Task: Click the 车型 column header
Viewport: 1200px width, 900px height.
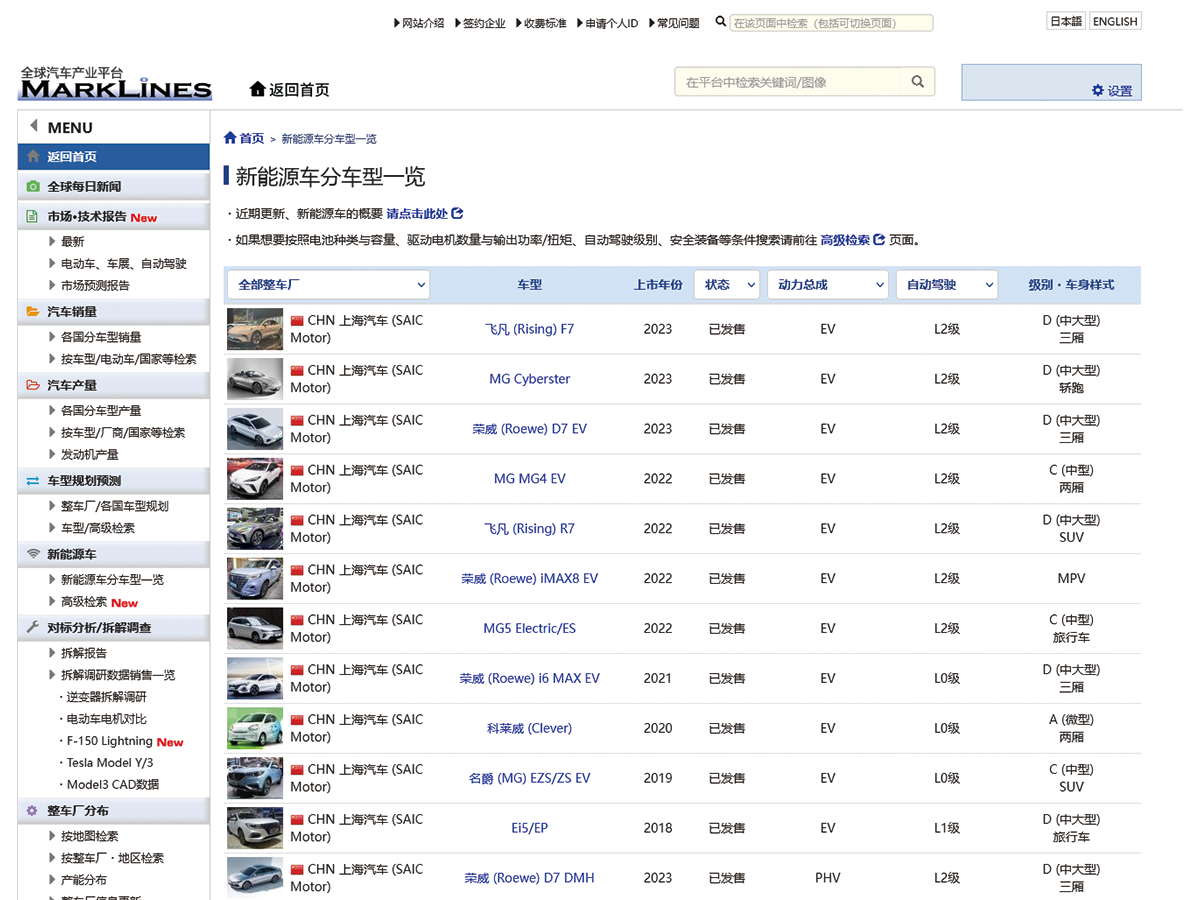Action: point(530,284)
